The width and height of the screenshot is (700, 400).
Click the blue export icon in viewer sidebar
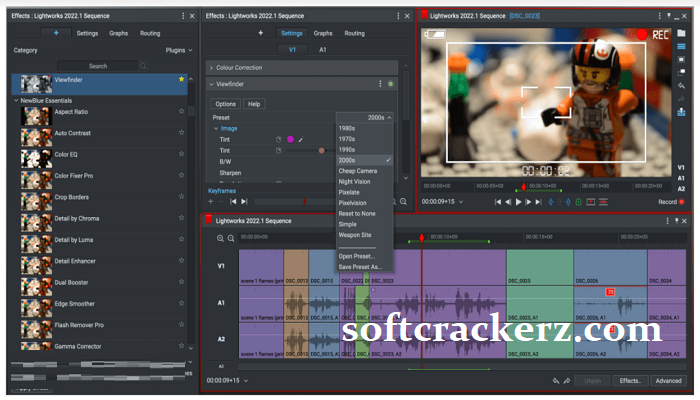681,112
